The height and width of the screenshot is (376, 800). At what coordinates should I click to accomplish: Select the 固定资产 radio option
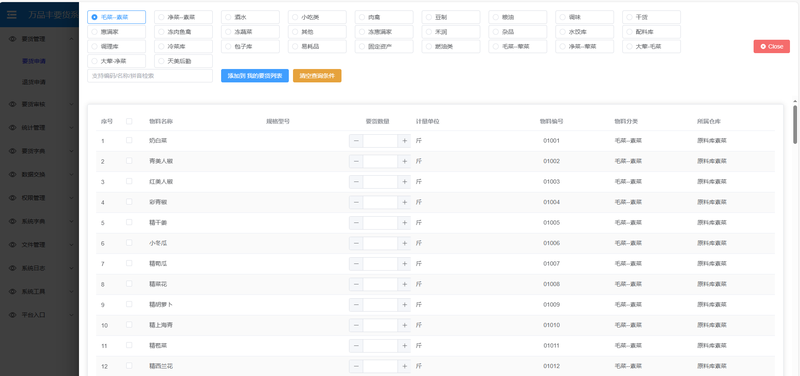pos(384,46)
